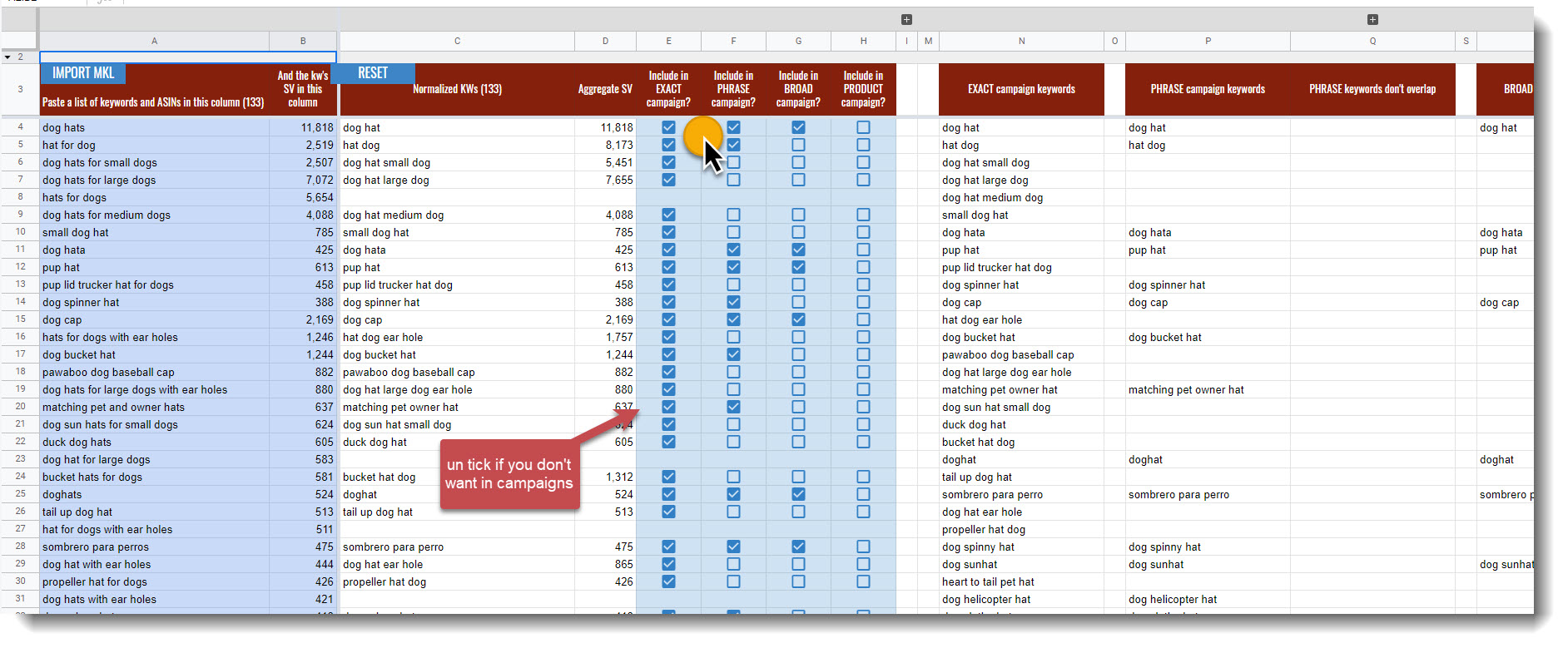Select column P header
Screen dimensions: 1568x648
click(1208, 41)
